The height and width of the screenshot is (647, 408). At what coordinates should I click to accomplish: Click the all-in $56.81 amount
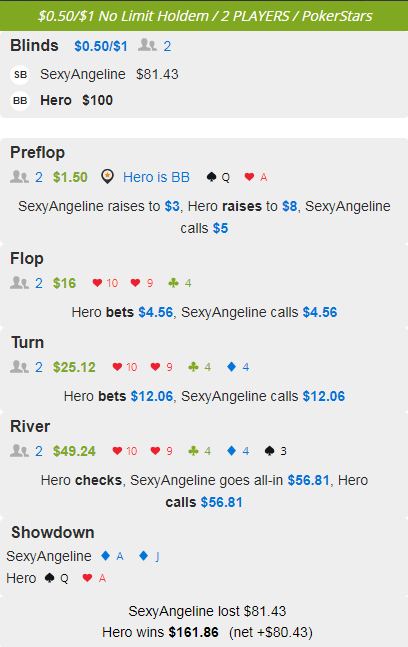pyautogui.click(x=309, y=480)
